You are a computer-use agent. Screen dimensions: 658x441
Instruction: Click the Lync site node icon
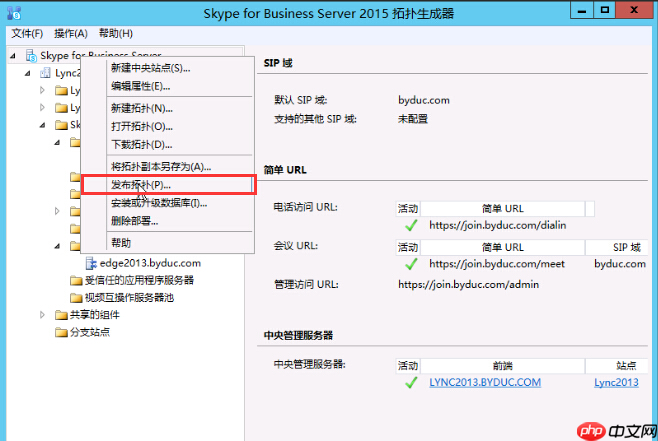(x=45, y=73)
